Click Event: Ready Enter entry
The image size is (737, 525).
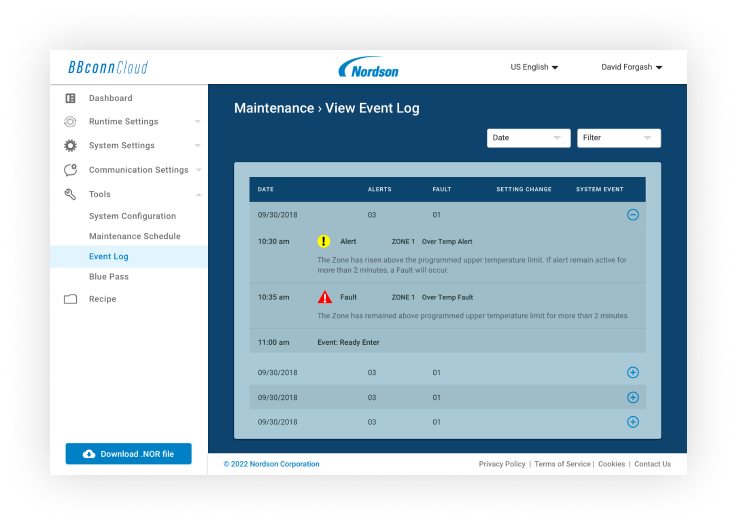(348, 343)
